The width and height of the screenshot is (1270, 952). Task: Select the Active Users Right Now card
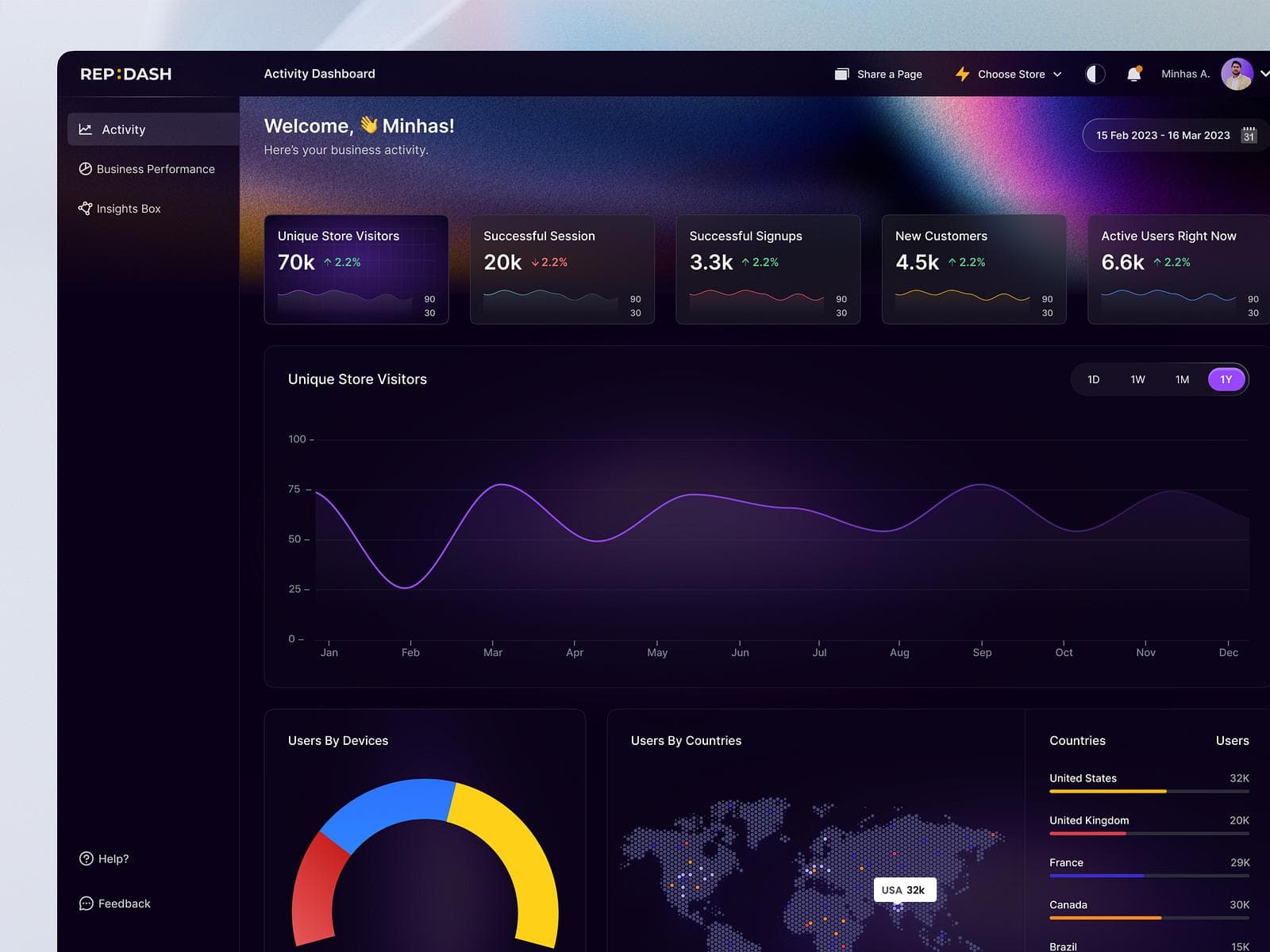pyautogui.click(x=1179, y=269)
